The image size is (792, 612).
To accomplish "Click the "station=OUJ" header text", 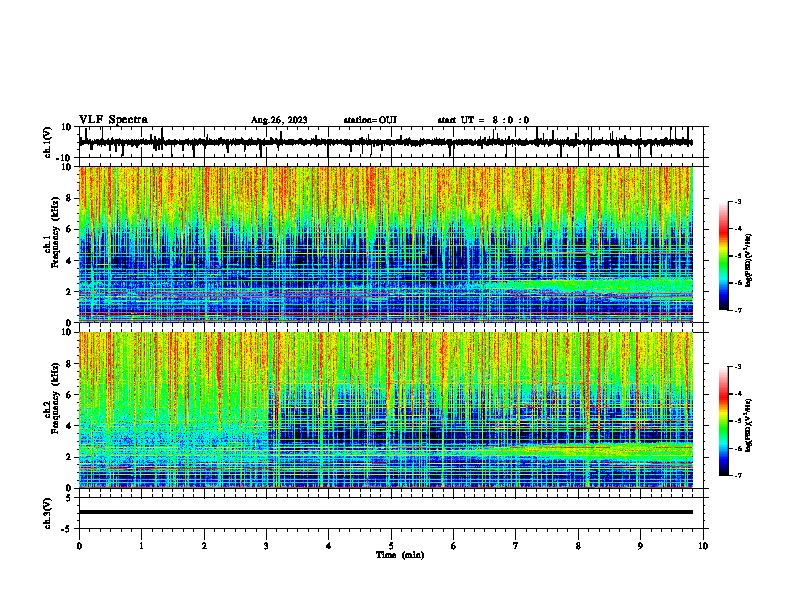I will point(370,120).
